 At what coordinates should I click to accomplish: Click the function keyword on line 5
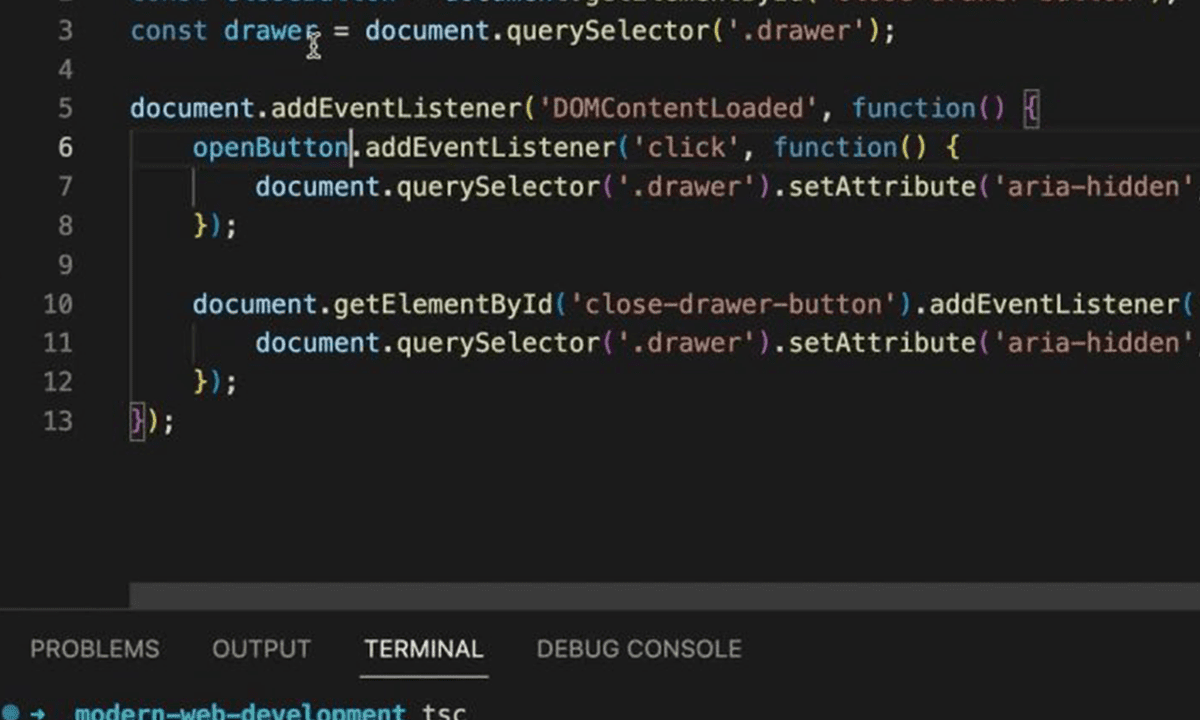(x=912, y=108)
